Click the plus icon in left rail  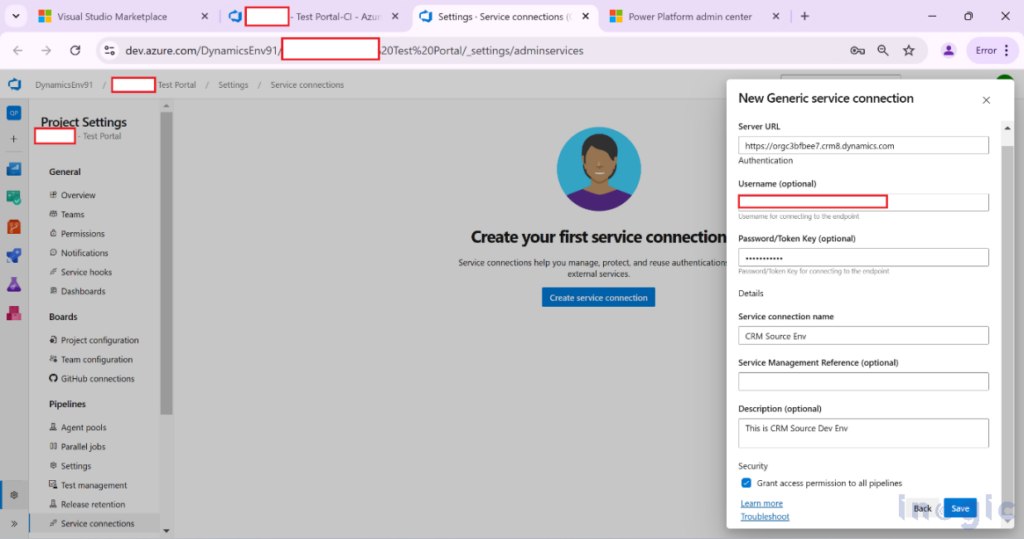tap(14, 139)
